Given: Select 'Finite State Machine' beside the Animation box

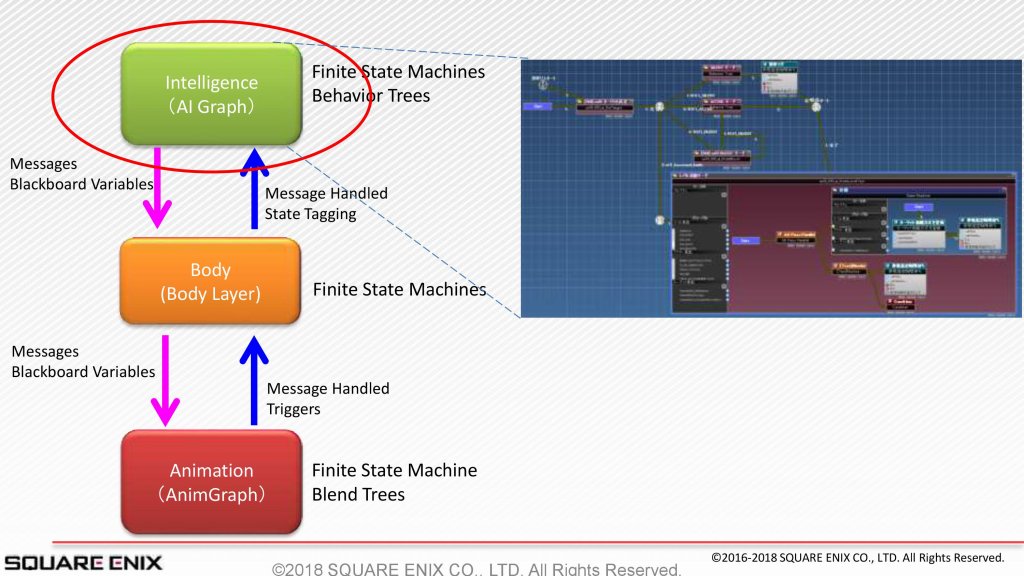Looking at the screenshot, I should tap(394, 470).
